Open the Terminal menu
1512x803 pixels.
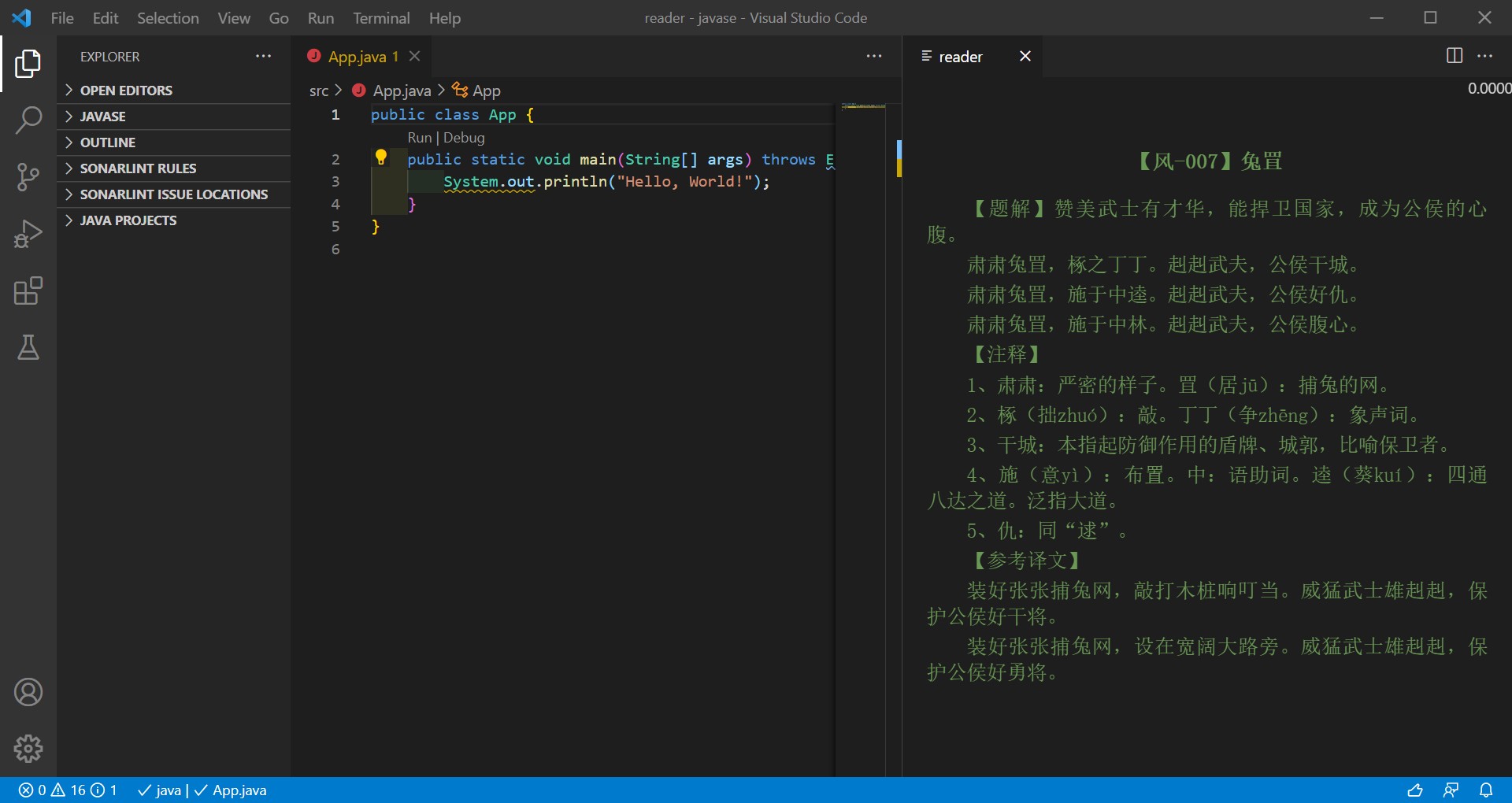[381, 17]
